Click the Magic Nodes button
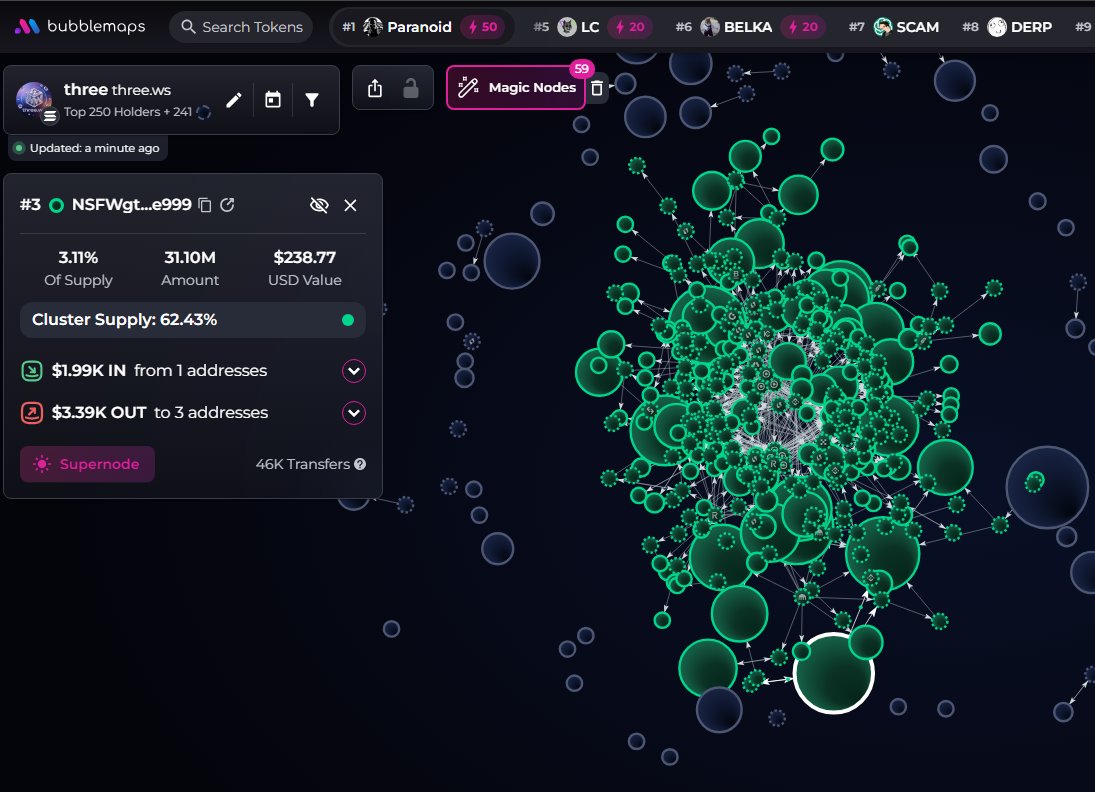 coord(515,87)
